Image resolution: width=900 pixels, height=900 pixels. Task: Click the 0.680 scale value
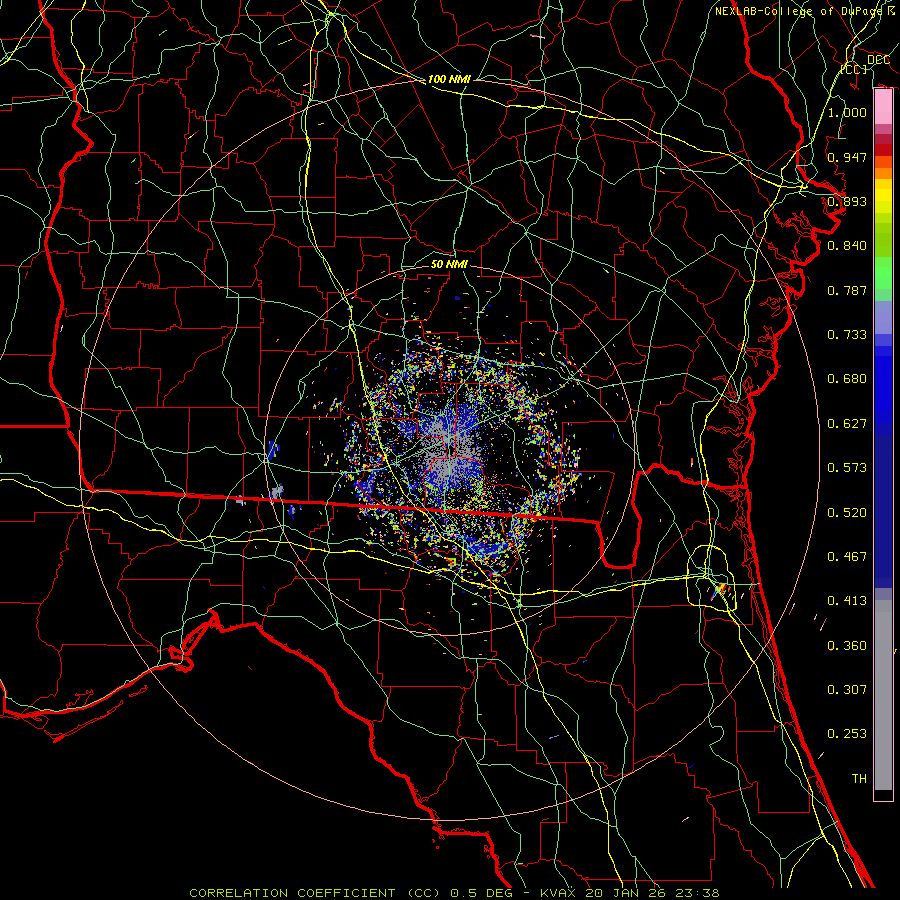click(847, 379)
